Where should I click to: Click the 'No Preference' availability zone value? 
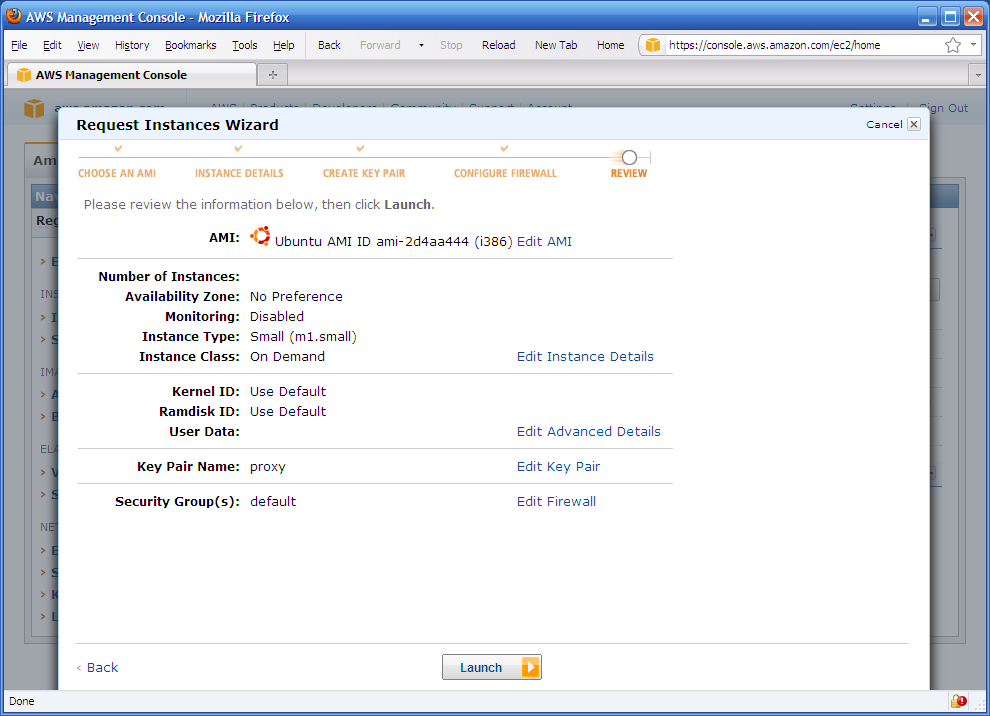[296, 297]
